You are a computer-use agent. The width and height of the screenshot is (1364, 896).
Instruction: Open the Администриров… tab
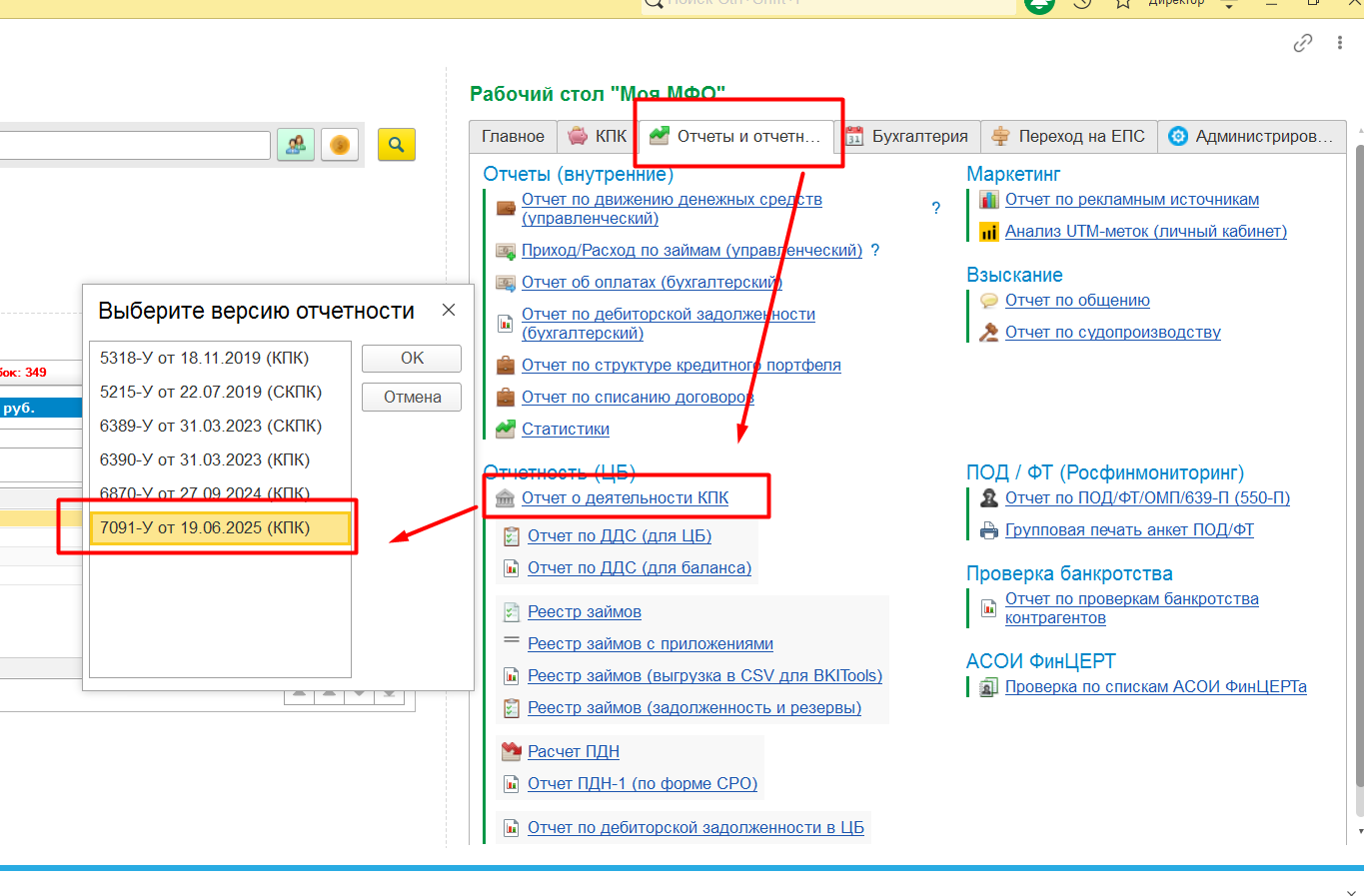click(x=1251, y=137)
